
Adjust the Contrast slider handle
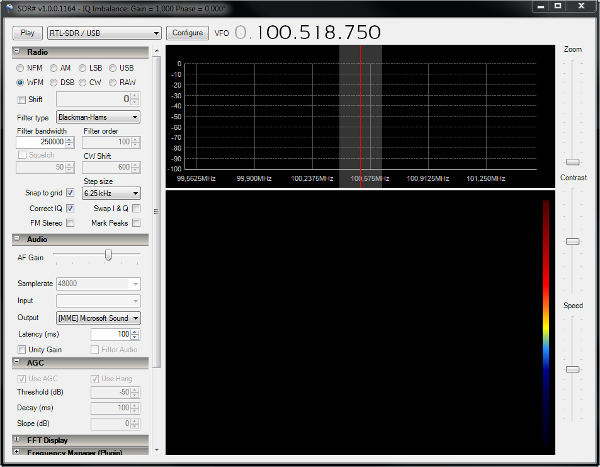coord(572,241)
